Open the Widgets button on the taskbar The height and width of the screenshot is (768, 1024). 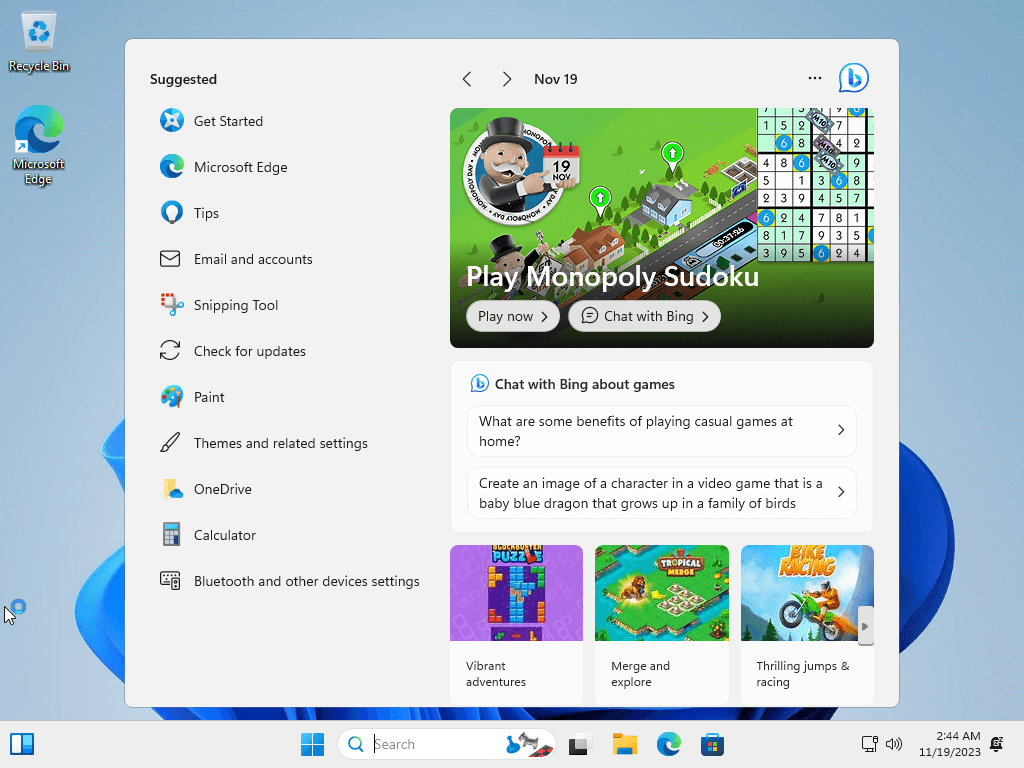pyautogui.click(x=22, y=744)
